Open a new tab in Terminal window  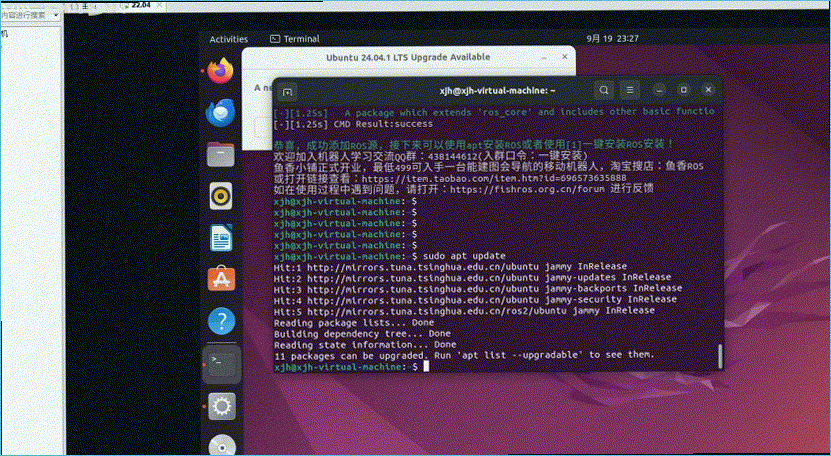pos(287,92)
